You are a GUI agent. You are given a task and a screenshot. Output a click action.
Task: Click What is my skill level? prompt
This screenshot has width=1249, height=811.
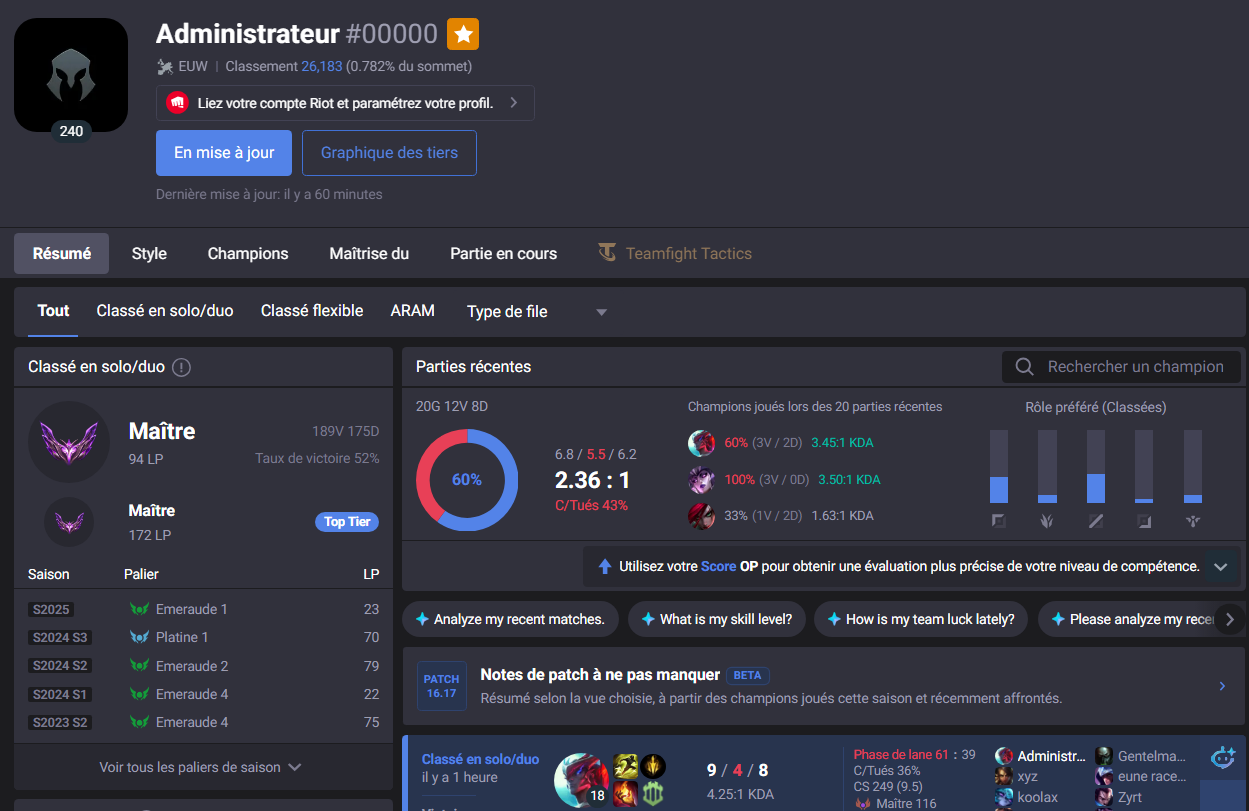pos(716,619)
